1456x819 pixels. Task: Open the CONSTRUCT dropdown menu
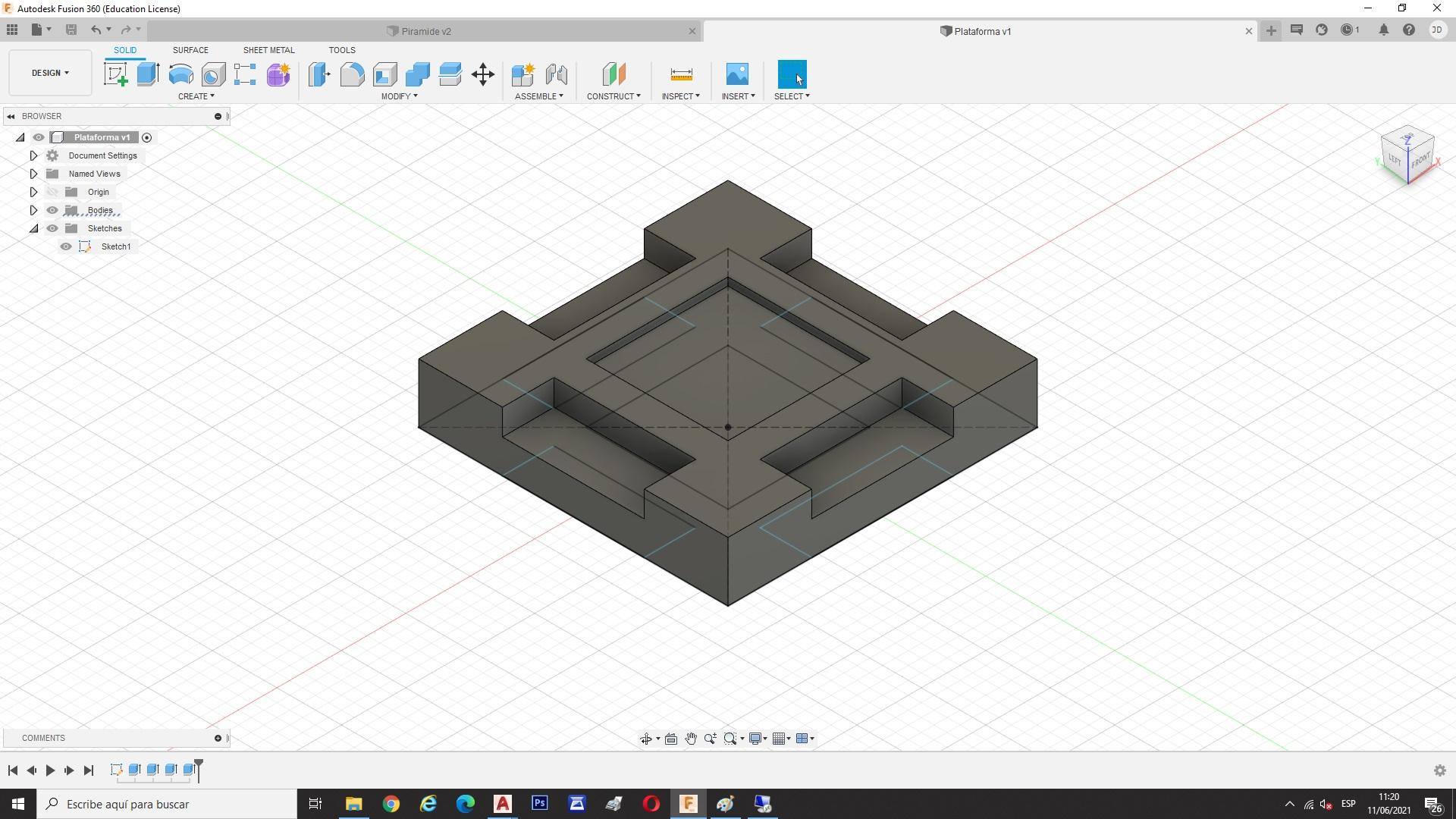click(x=613, y=96)
